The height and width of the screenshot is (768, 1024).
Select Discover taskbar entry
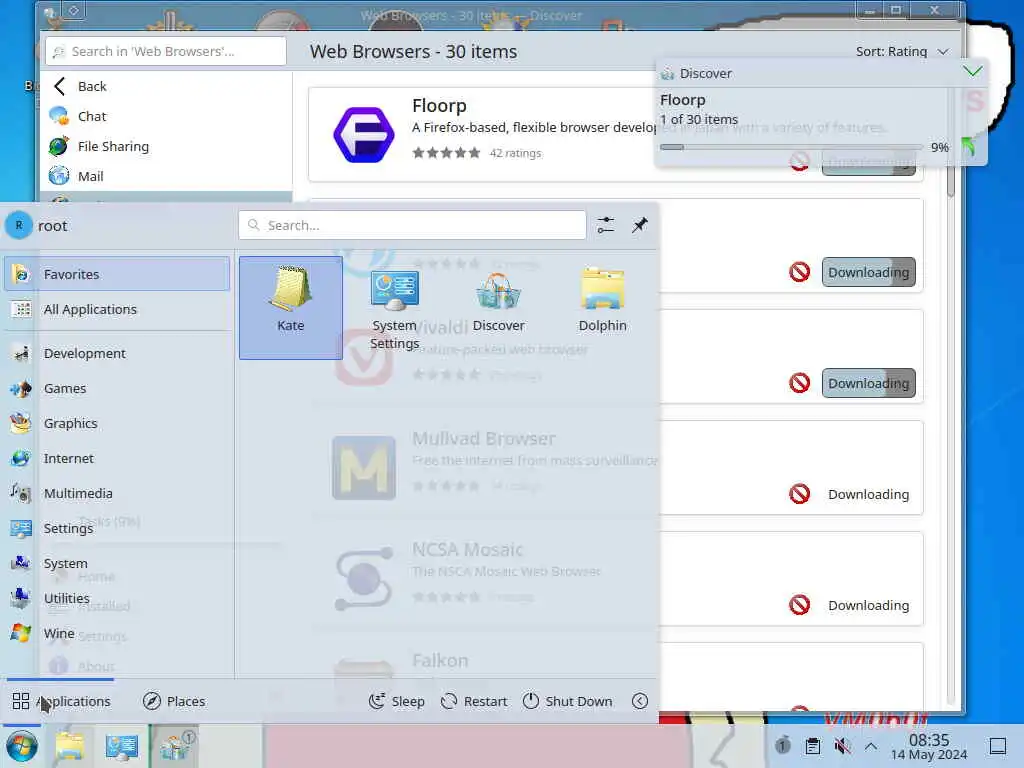click(x=174, y=746)
